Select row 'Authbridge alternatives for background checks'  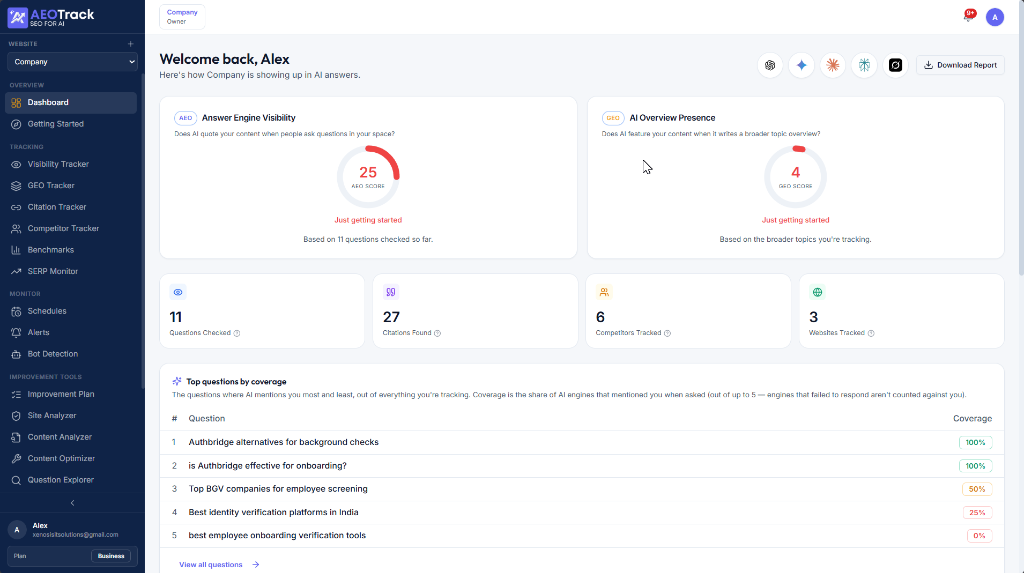click(582, 442)
